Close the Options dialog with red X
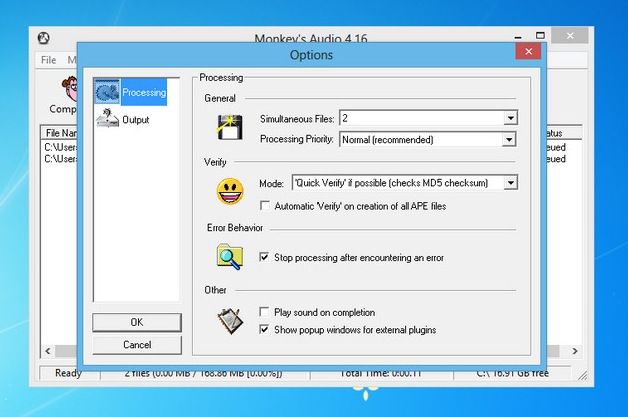Image resolution: width=628 pixels, height=417 pixels. click(x=528, y=51)
